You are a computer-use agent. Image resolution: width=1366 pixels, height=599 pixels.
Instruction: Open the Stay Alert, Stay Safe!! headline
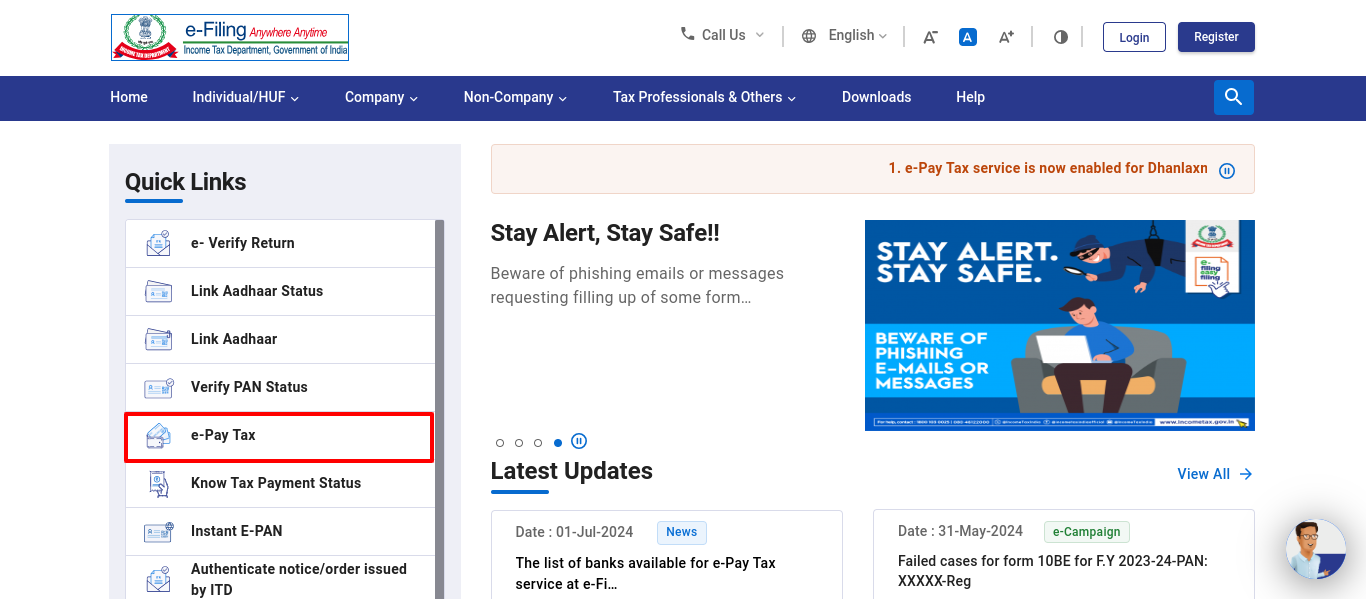605,233
